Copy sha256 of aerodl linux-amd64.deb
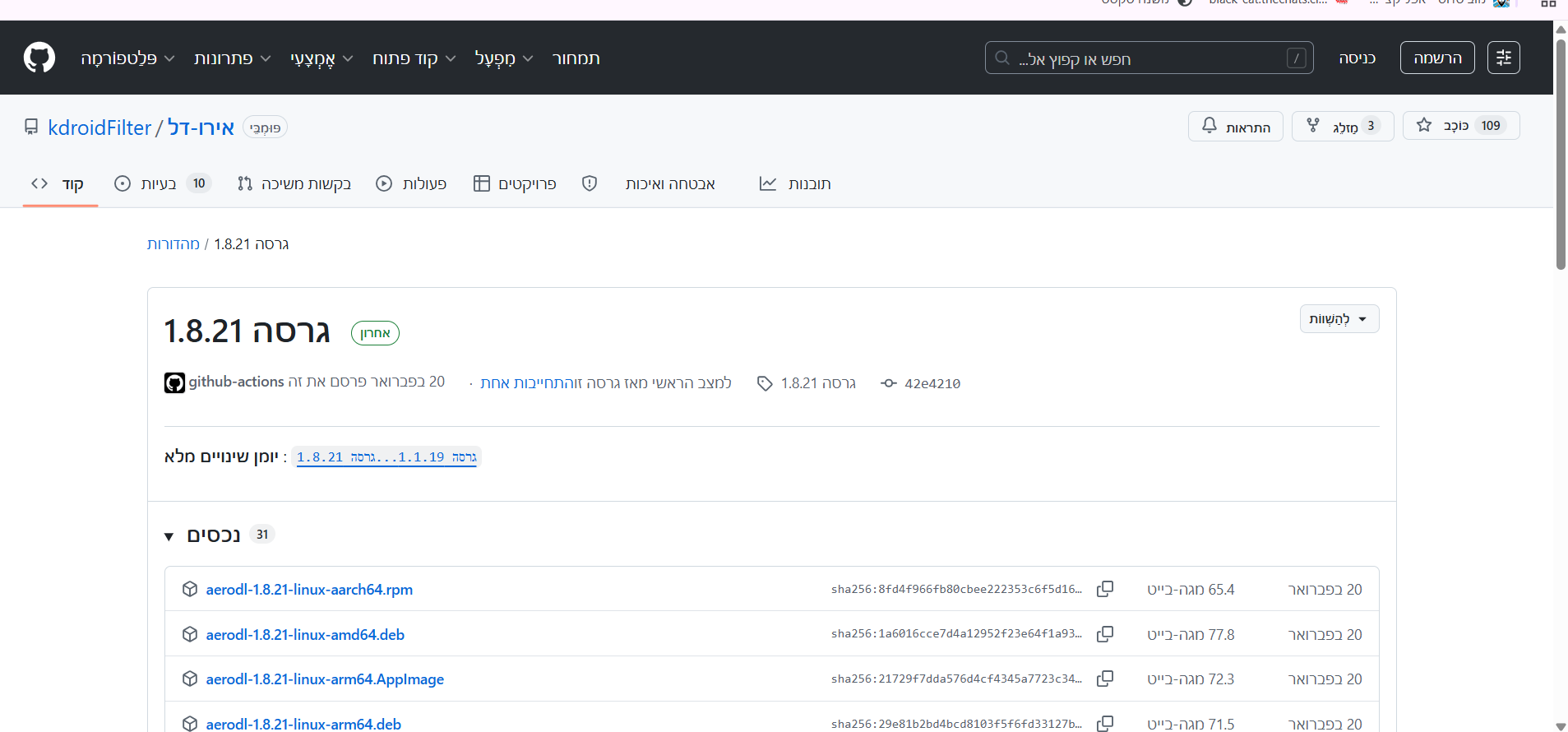 coord(1105,634)
